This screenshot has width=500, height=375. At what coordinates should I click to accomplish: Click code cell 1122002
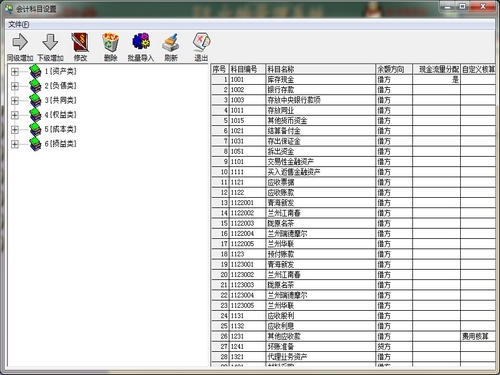(x=247, y=213)
